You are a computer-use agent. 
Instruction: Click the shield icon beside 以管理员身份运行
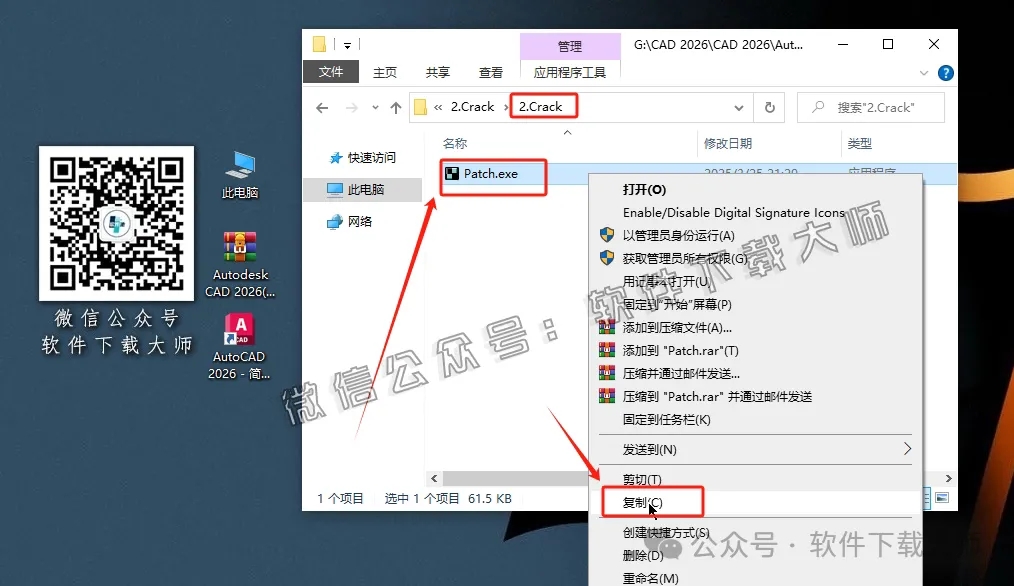607,236
